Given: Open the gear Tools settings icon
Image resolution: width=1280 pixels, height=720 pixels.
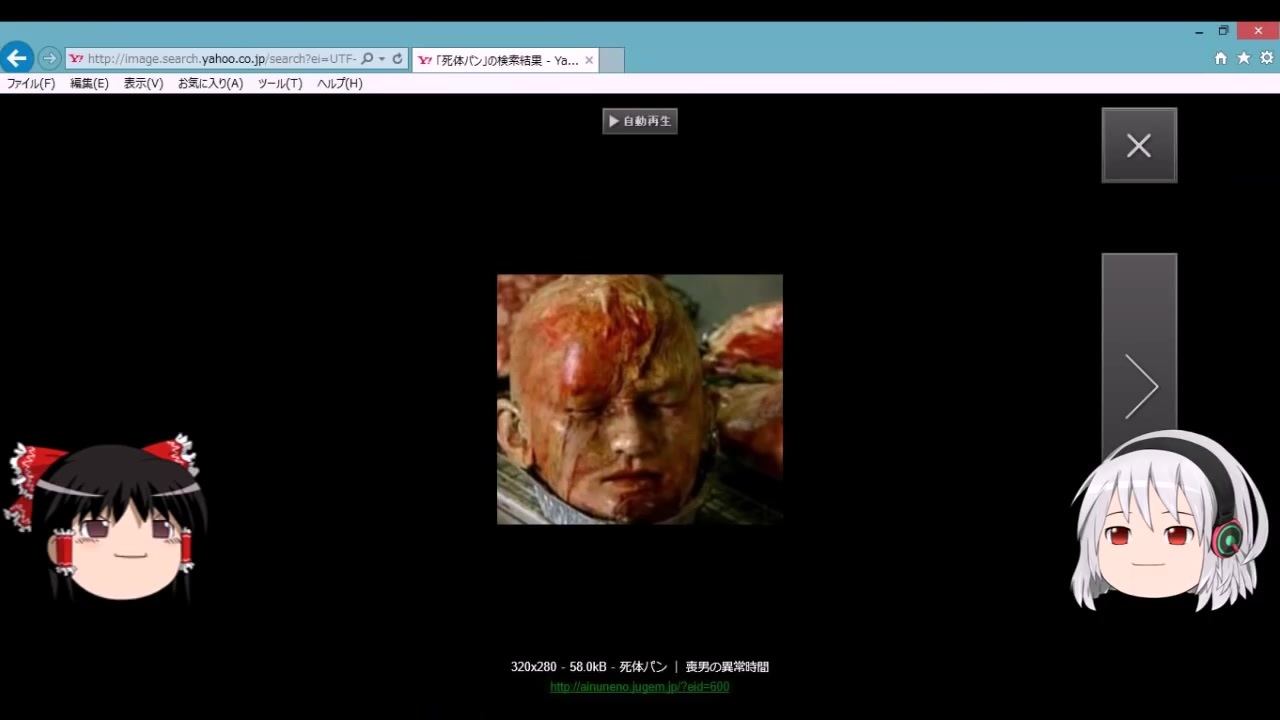Looking at the screenshot, I should (1267, 59).
